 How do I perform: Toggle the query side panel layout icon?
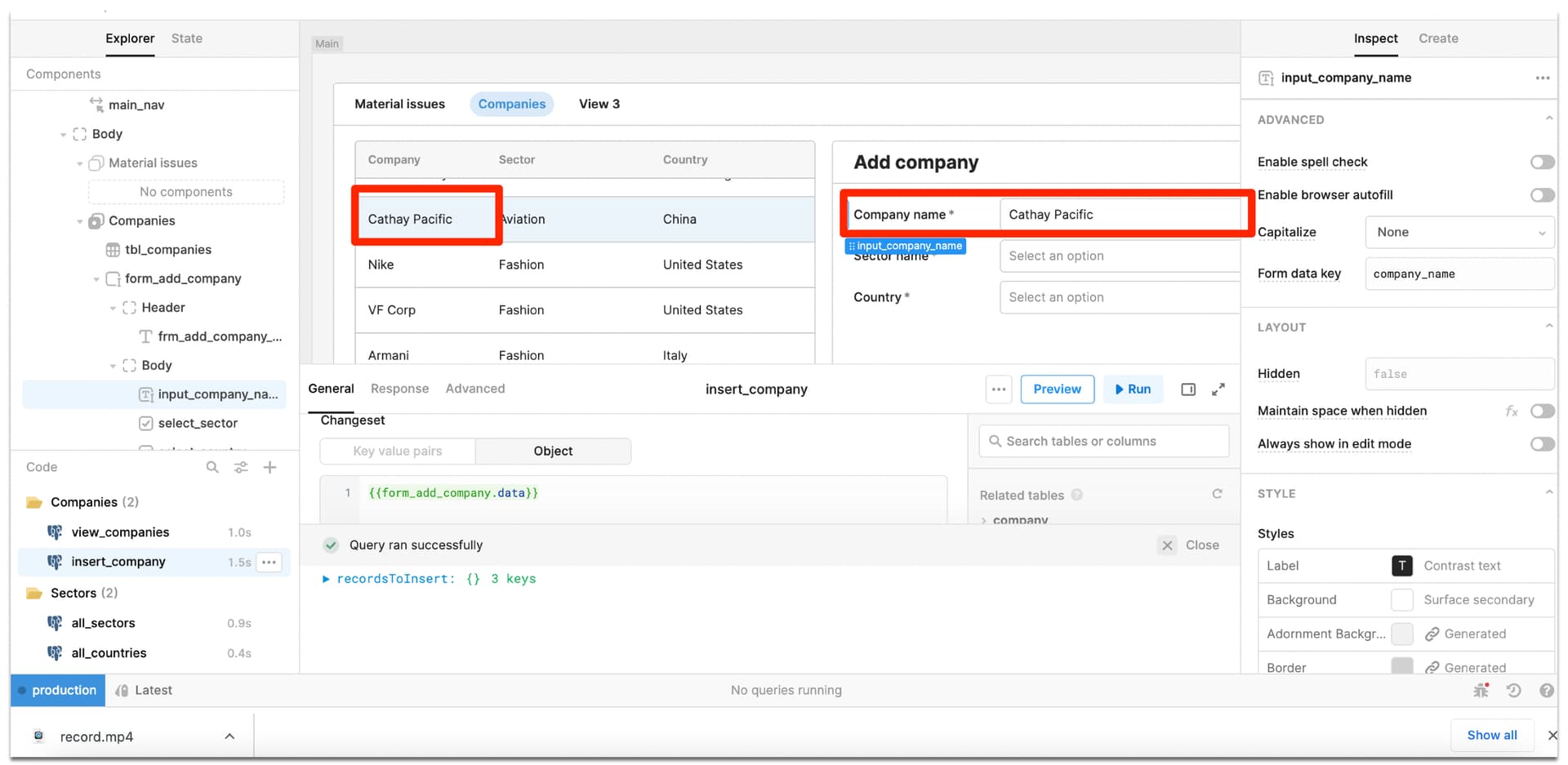tap(1188, 389)
